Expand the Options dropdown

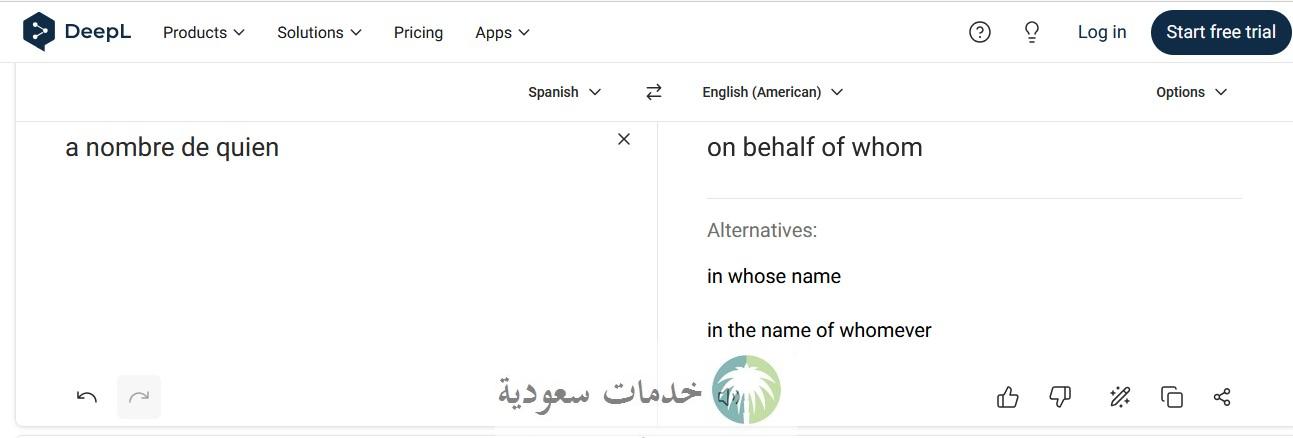tap(1191, 92)
